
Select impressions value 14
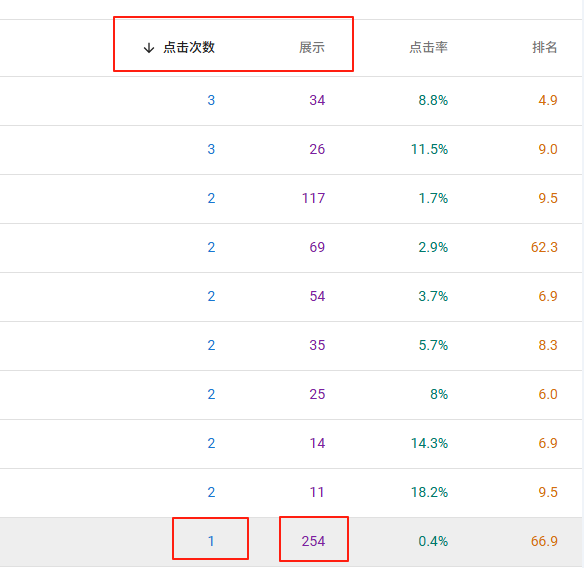[x=317, y=443]
